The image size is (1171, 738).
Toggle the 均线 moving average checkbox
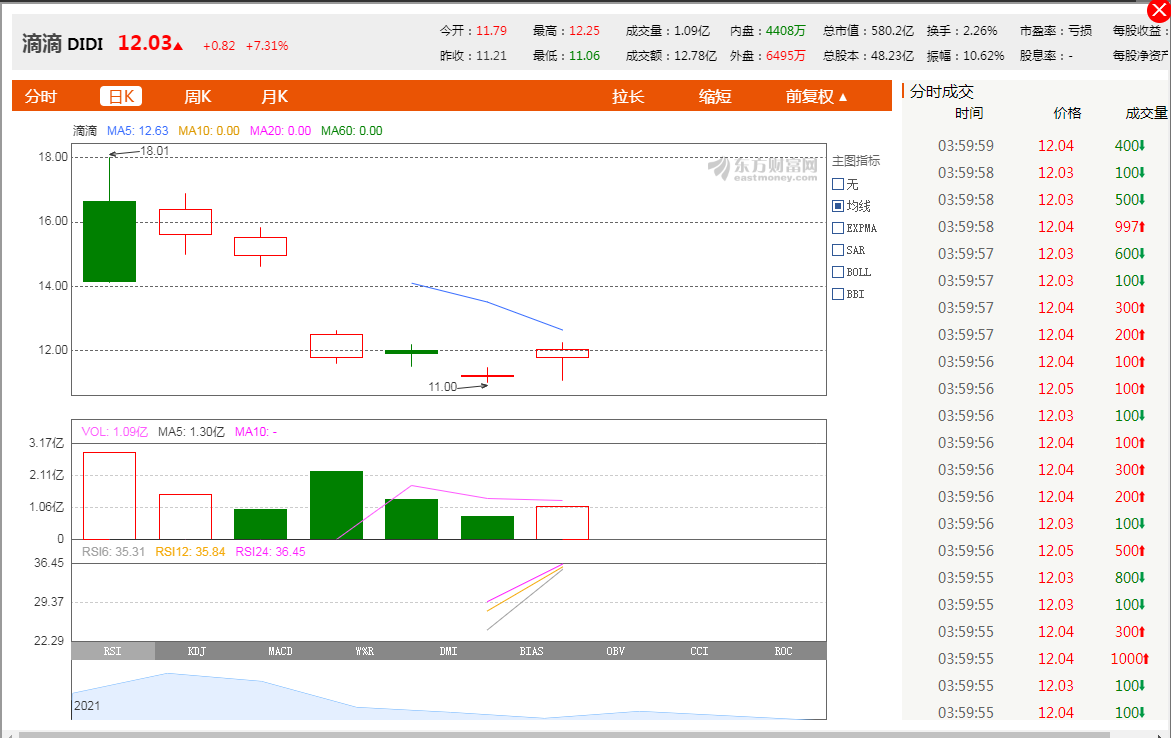tap(838, 206)
